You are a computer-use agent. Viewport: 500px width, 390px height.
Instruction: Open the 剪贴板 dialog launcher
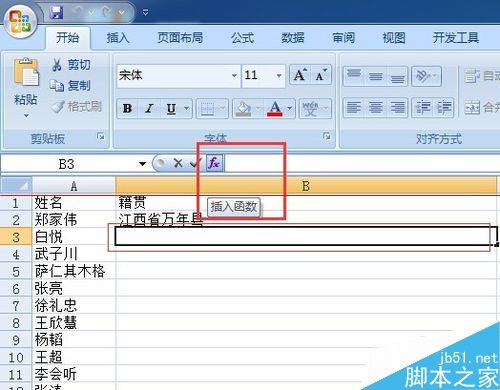pyautogui.click(x=100, y=136)
